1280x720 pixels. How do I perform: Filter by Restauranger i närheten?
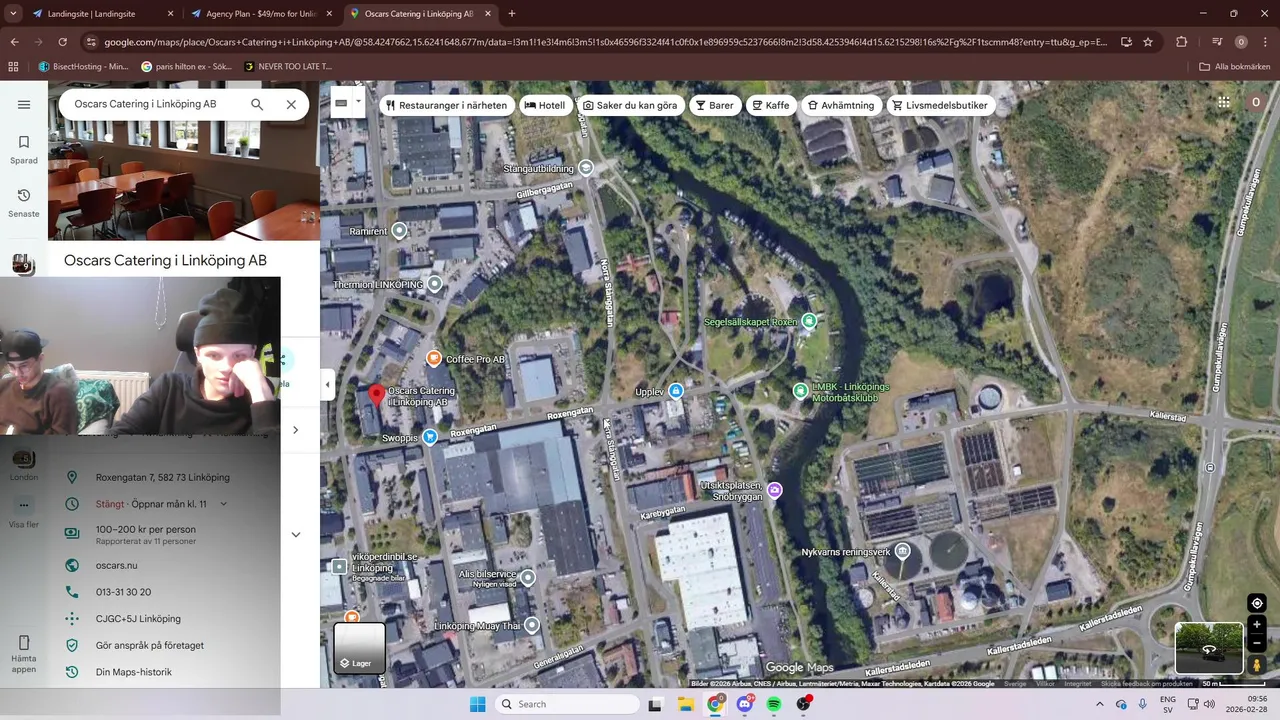coord(447,105)
